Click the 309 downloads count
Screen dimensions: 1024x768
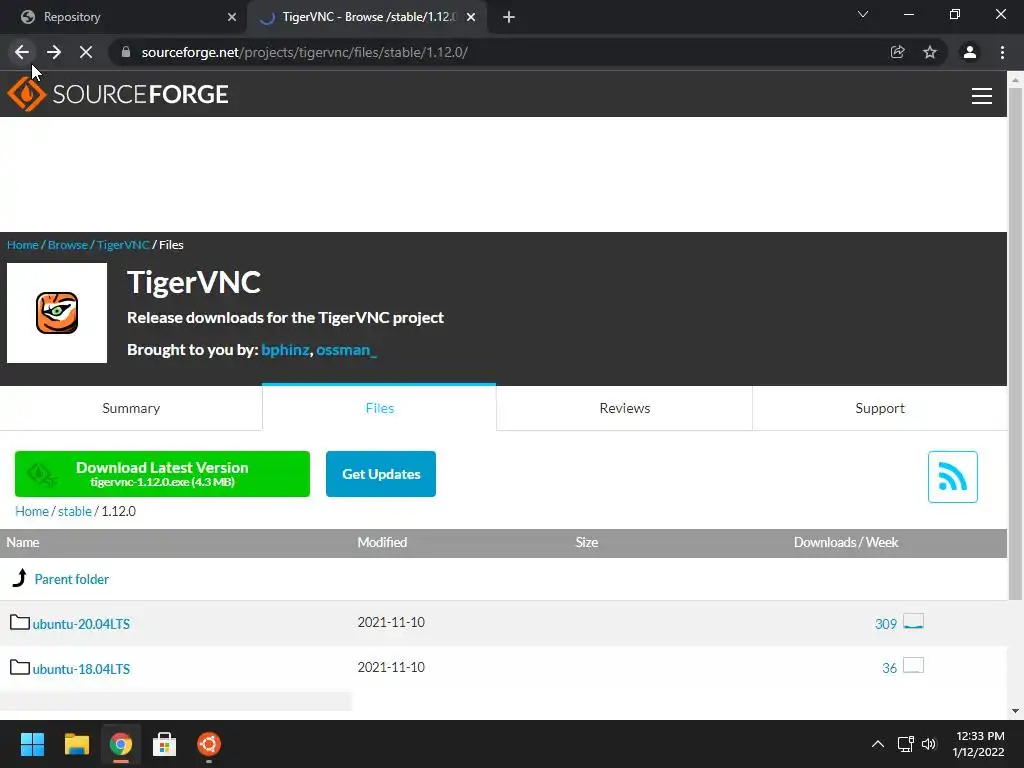coord(886,624)
